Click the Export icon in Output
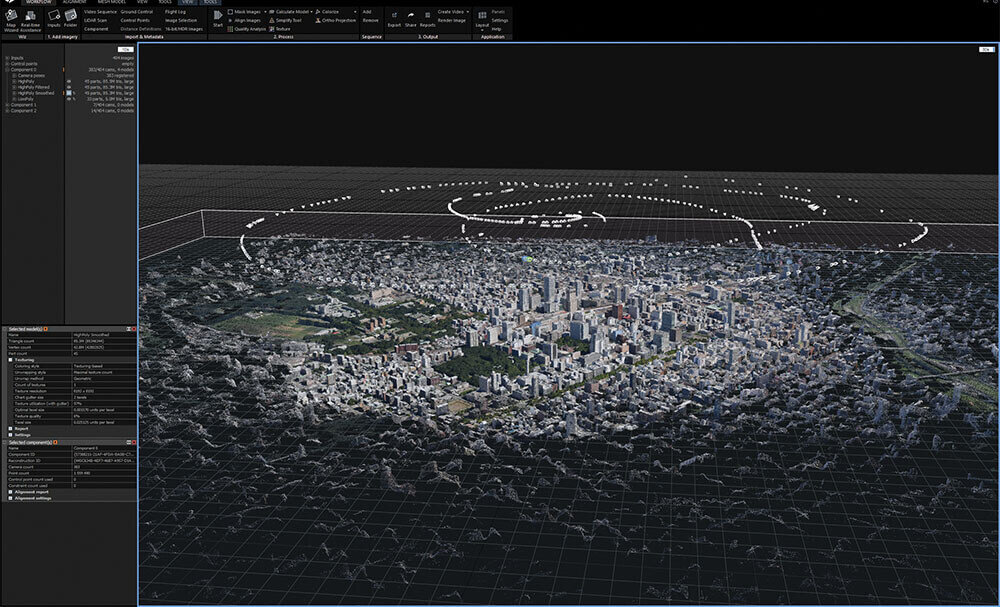The image size is (1000, 607). [x=393, y=15]
